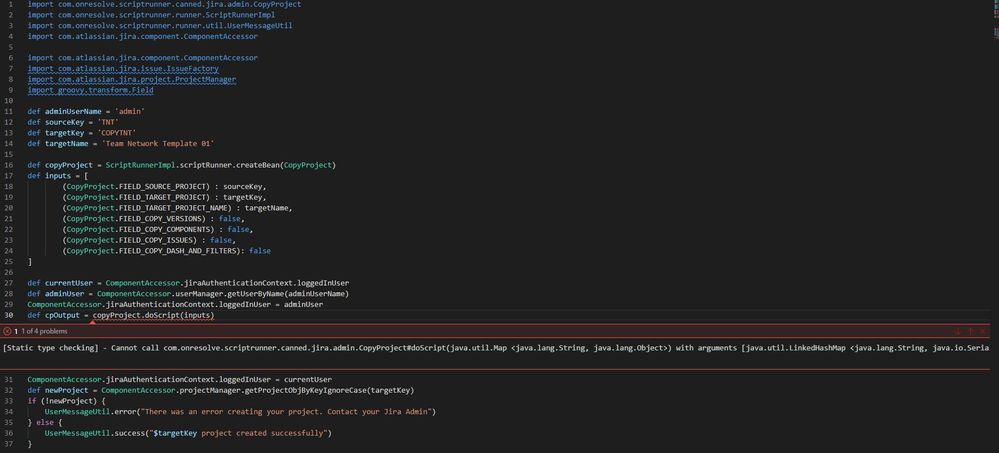The height and width of the screenshot is (453, 999).
Task: Click FIELD_TARGET_PROJECT_NAME on line 20
Action: point(173,208)
